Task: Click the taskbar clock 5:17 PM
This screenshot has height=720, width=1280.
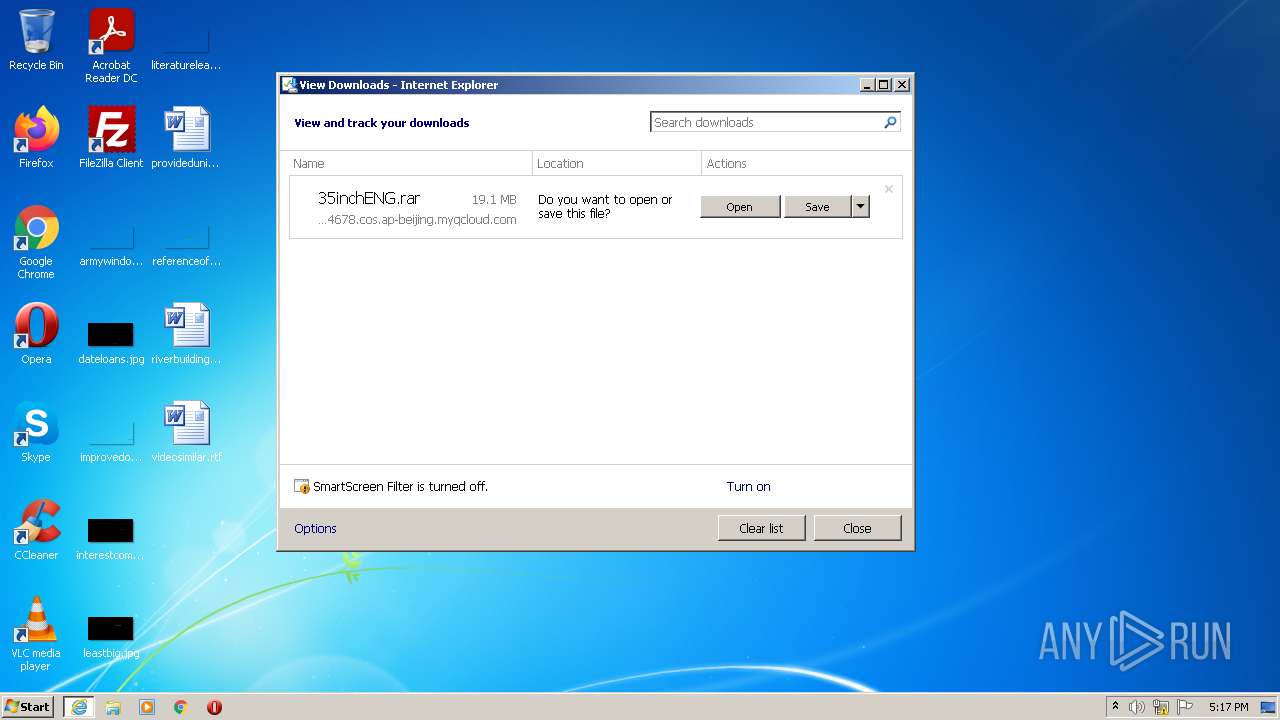Action: tap(1228, 707)
